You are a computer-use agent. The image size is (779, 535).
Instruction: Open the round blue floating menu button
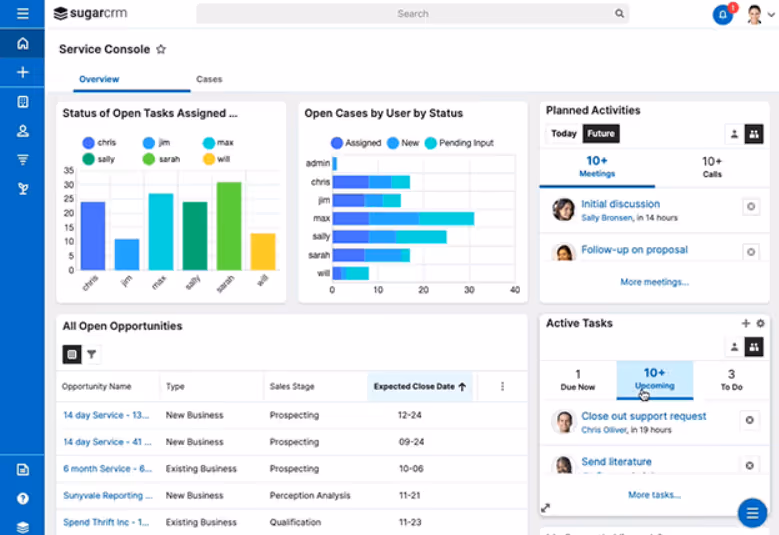pos(752,513)
